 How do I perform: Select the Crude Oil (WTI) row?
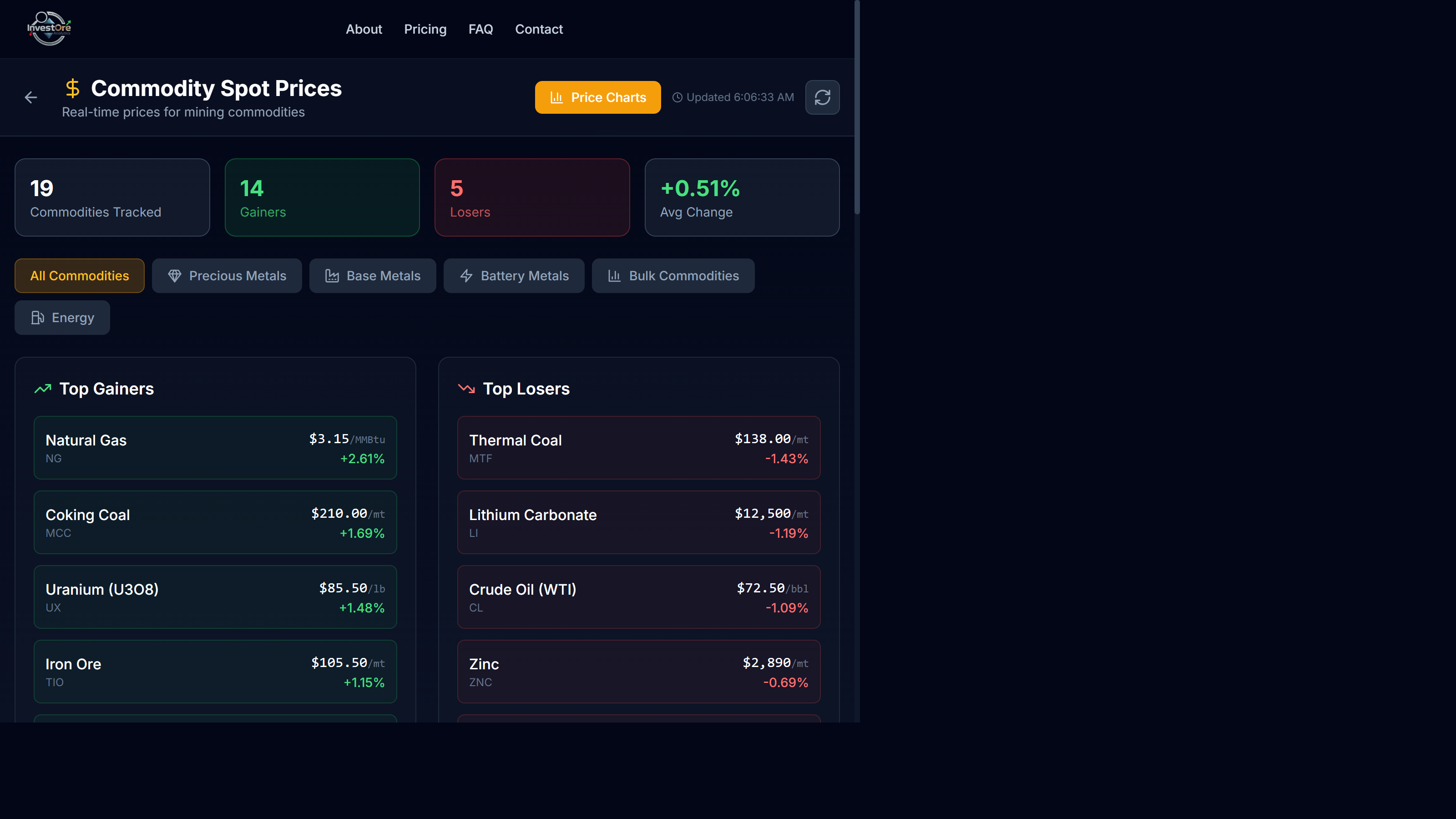pyautogui.click(x=638, y=597)
